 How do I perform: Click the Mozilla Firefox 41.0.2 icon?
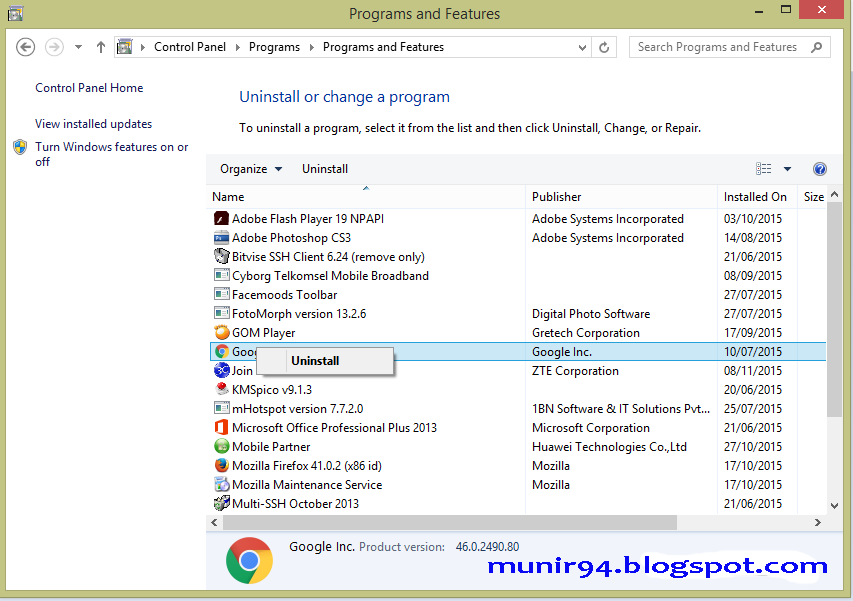click(221, 466)
